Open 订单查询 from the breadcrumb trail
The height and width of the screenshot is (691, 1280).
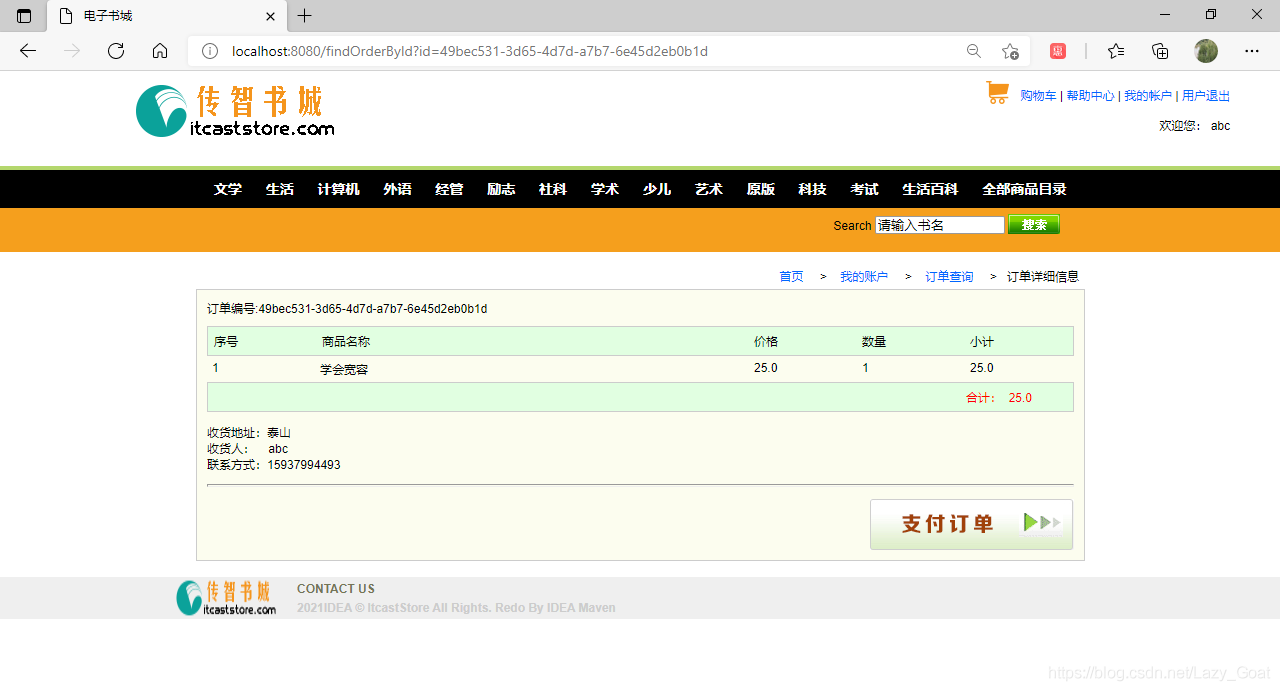tap(948, 276)
